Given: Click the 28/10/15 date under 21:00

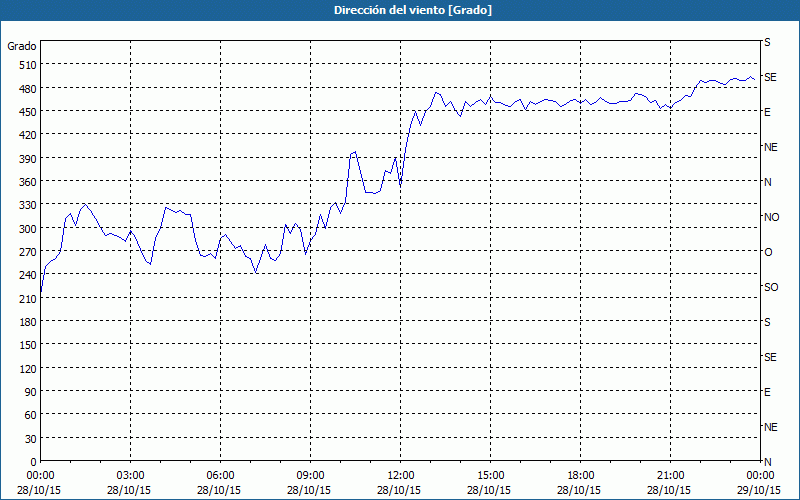Looking at the screenshot, I should pyautogui.click(x=669, y=490).
